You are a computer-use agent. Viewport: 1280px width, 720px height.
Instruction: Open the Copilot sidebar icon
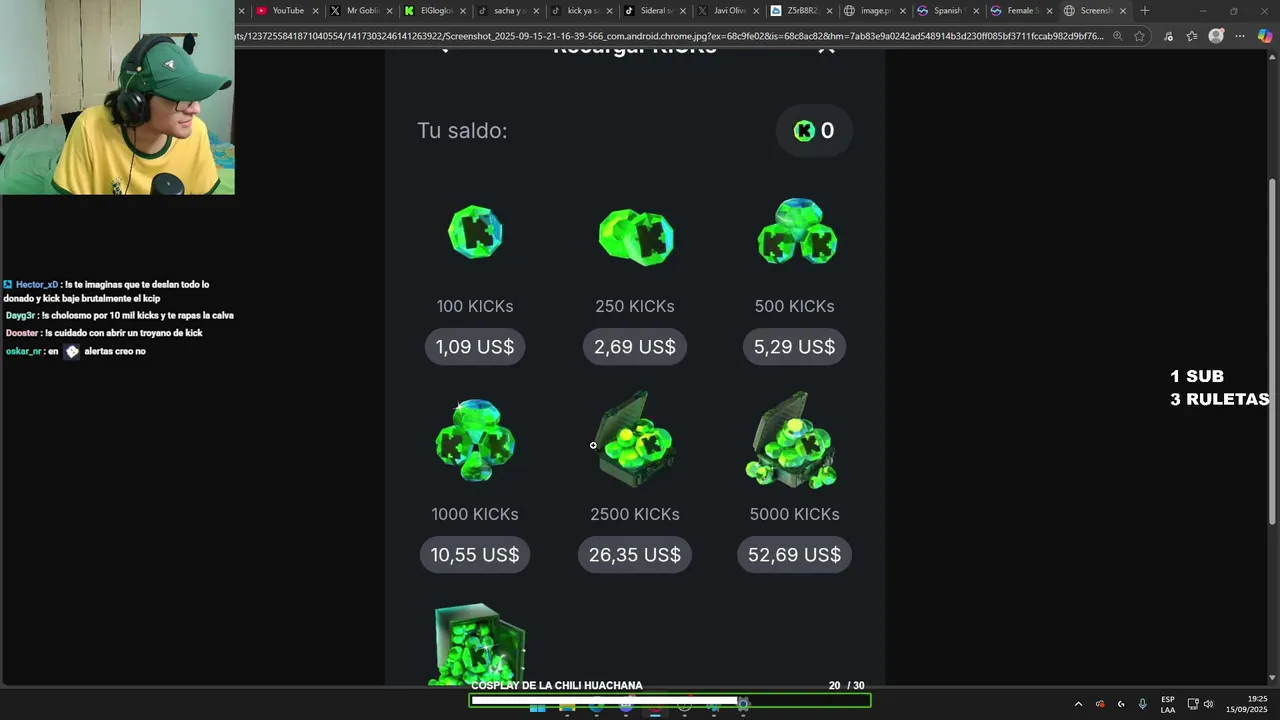tap(1265, 36)
